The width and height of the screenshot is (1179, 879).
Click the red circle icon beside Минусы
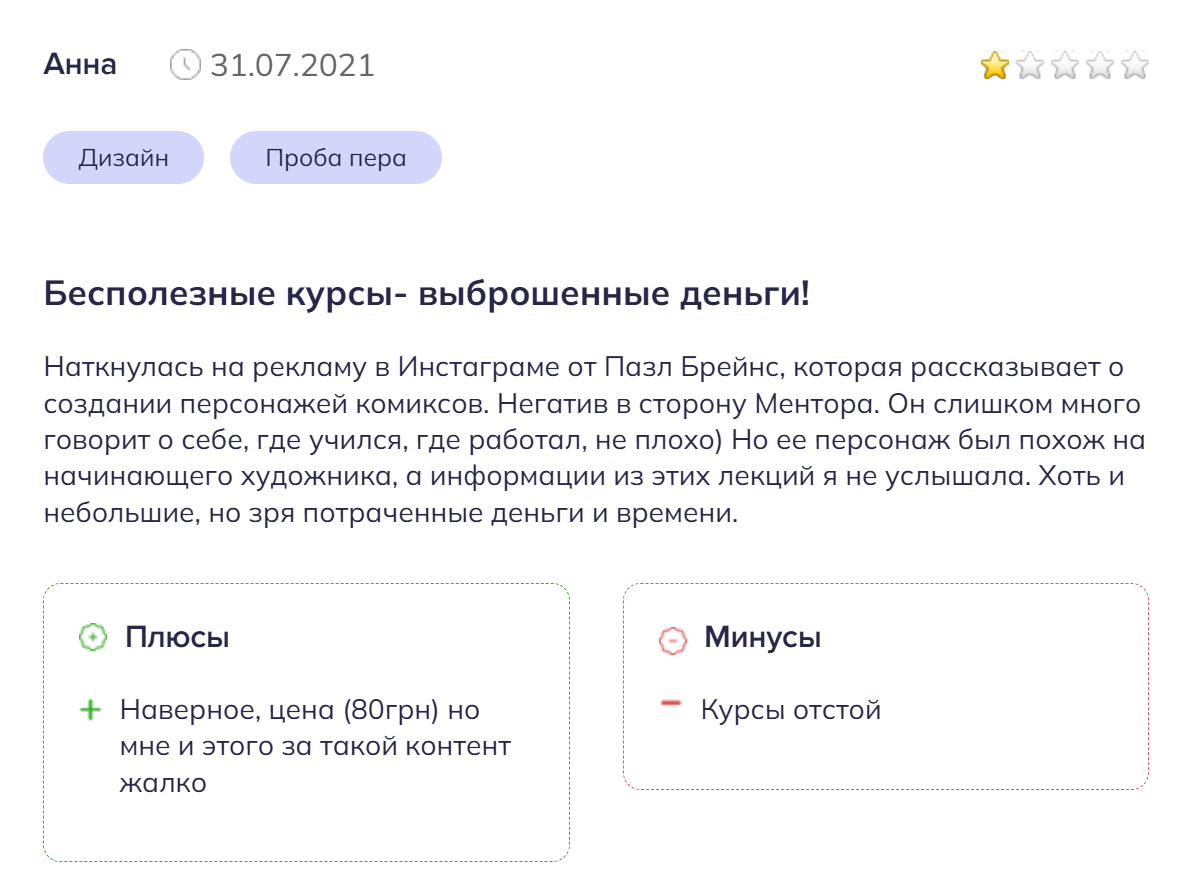[x=673, y=640]
